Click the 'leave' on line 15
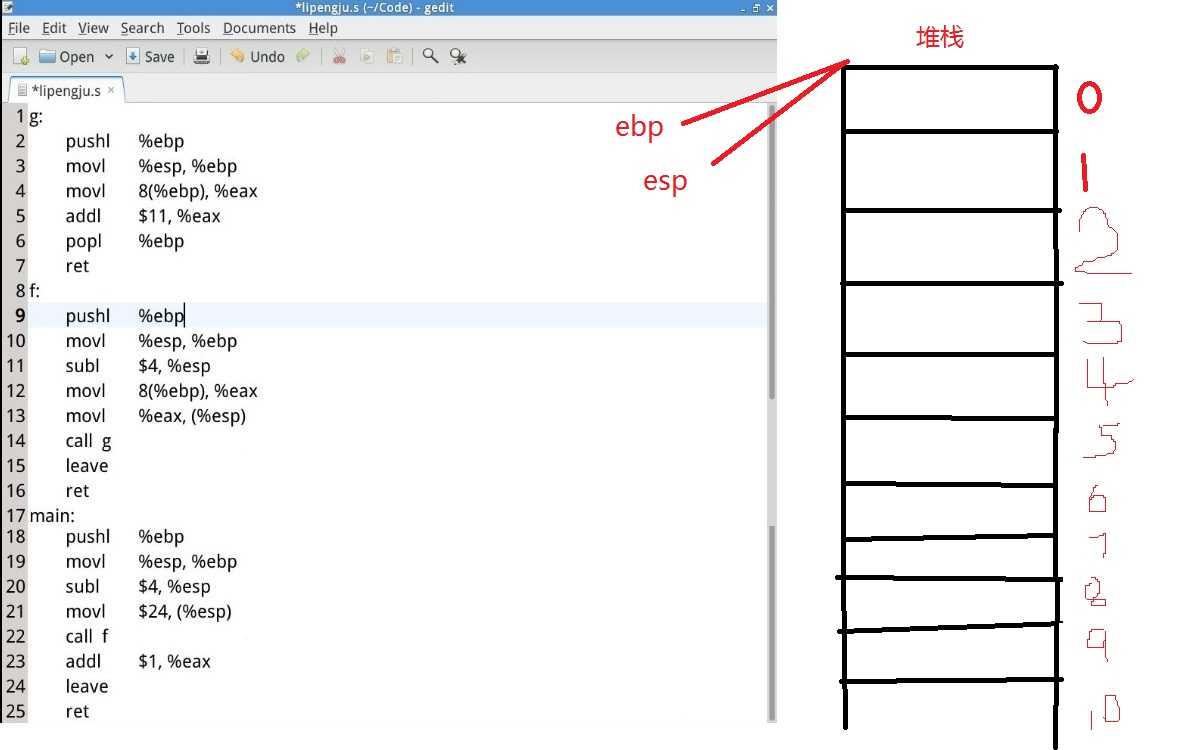 pos(87,466)
